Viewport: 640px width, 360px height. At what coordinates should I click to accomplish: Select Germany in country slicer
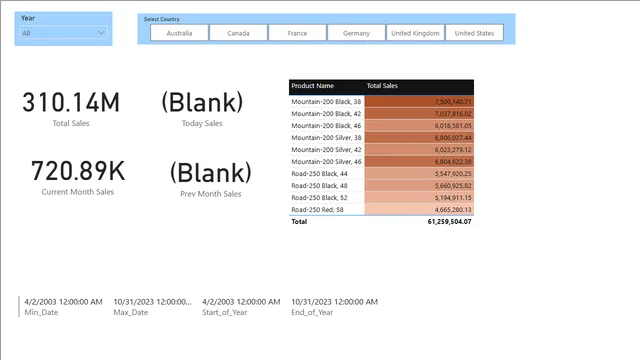(x=356, y=33)
